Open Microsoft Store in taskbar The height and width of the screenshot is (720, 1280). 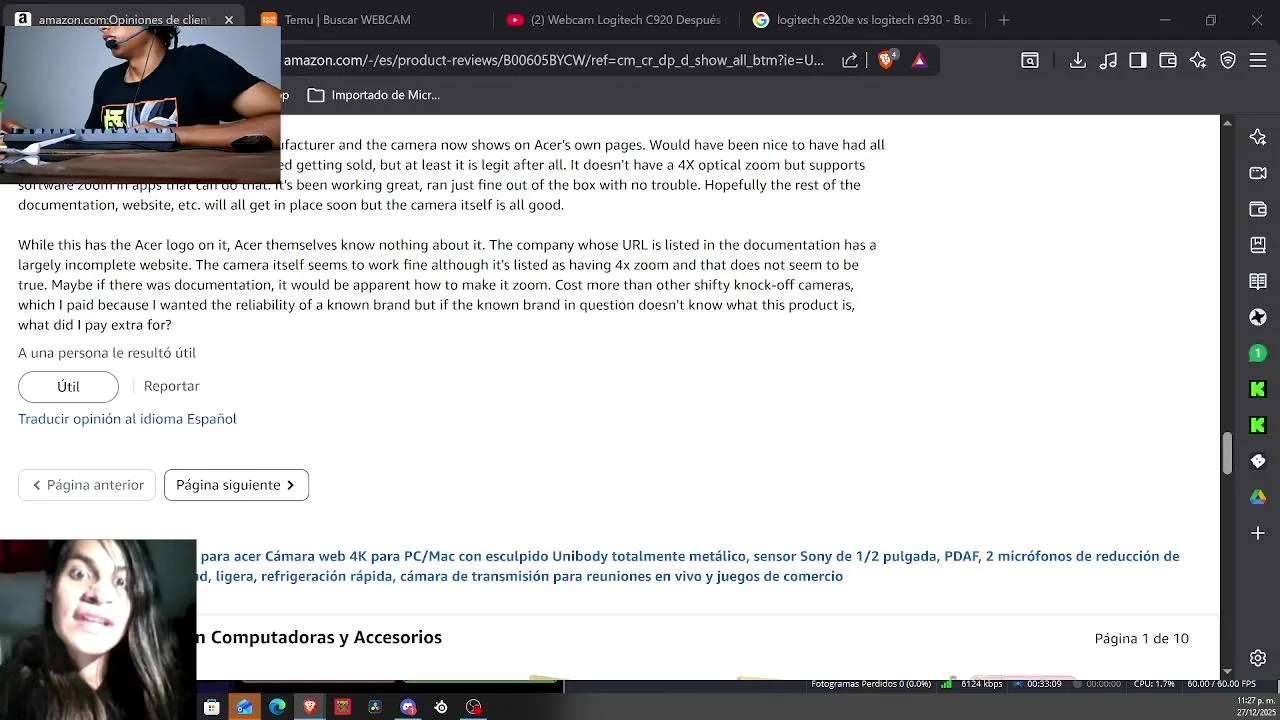212,707
